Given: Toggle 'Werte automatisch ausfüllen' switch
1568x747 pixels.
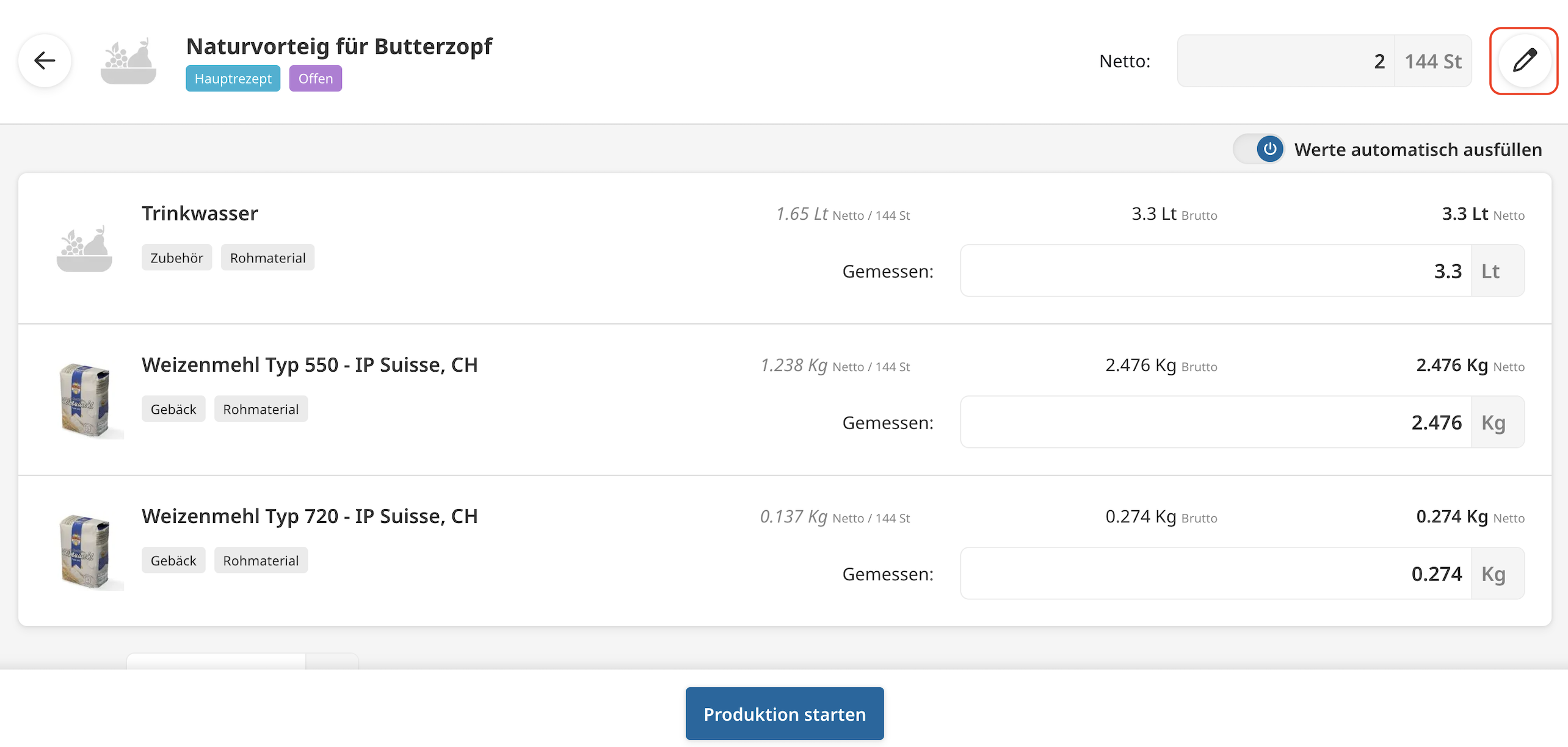Looking at the screenshot, I should pos(1259,150).
